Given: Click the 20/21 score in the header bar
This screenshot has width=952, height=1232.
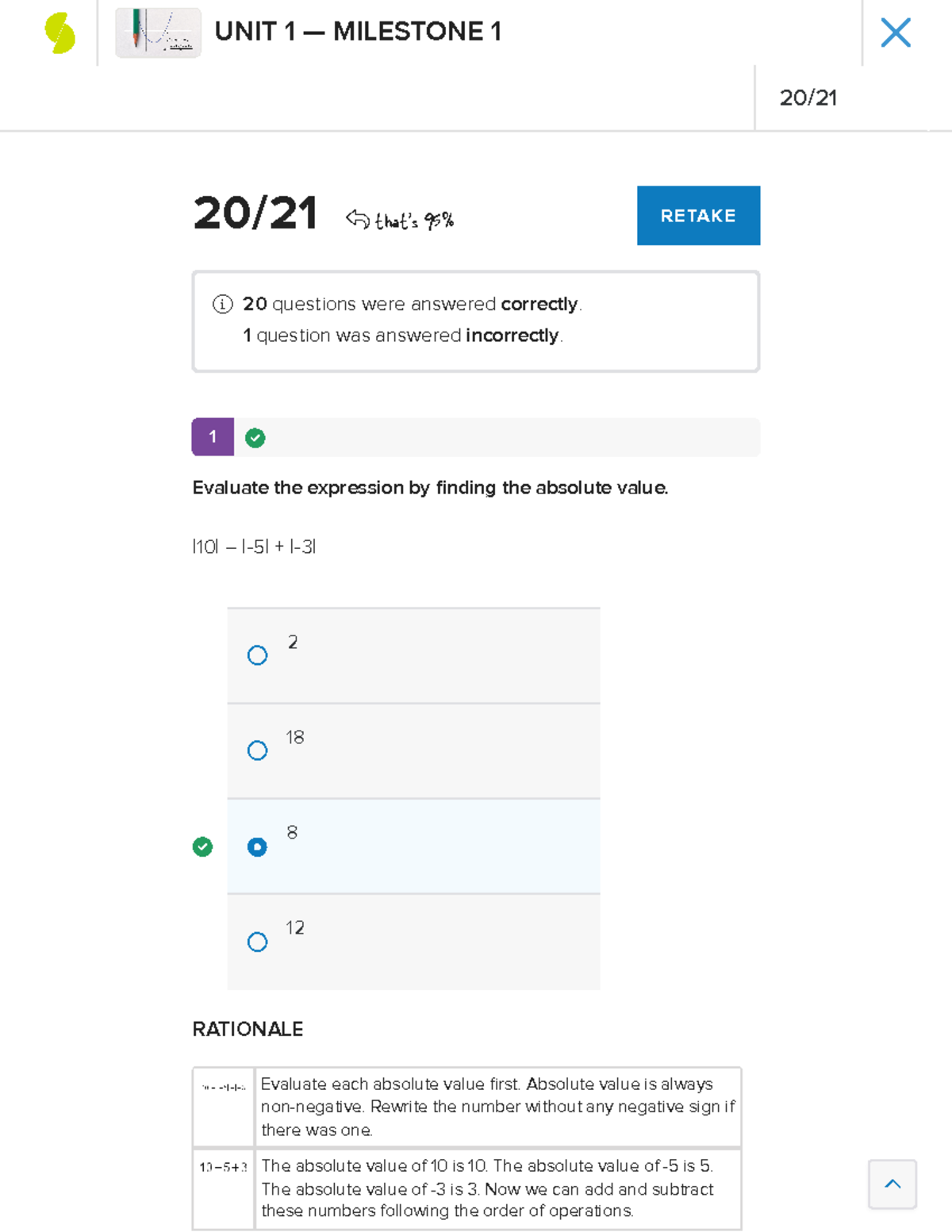Looking at the screenshot, I should pyautogui.click(x=809, y=98).
